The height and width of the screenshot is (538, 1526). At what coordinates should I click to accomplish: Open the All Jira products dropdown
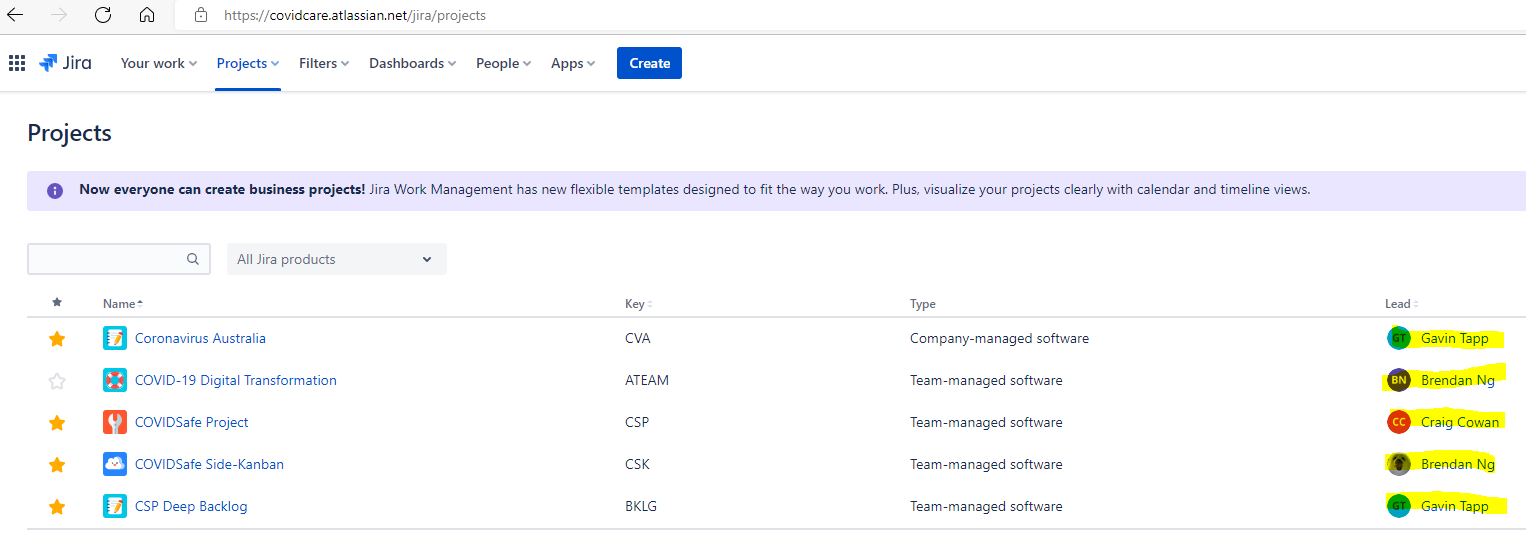pyautogui.click(x=337, y=259)
